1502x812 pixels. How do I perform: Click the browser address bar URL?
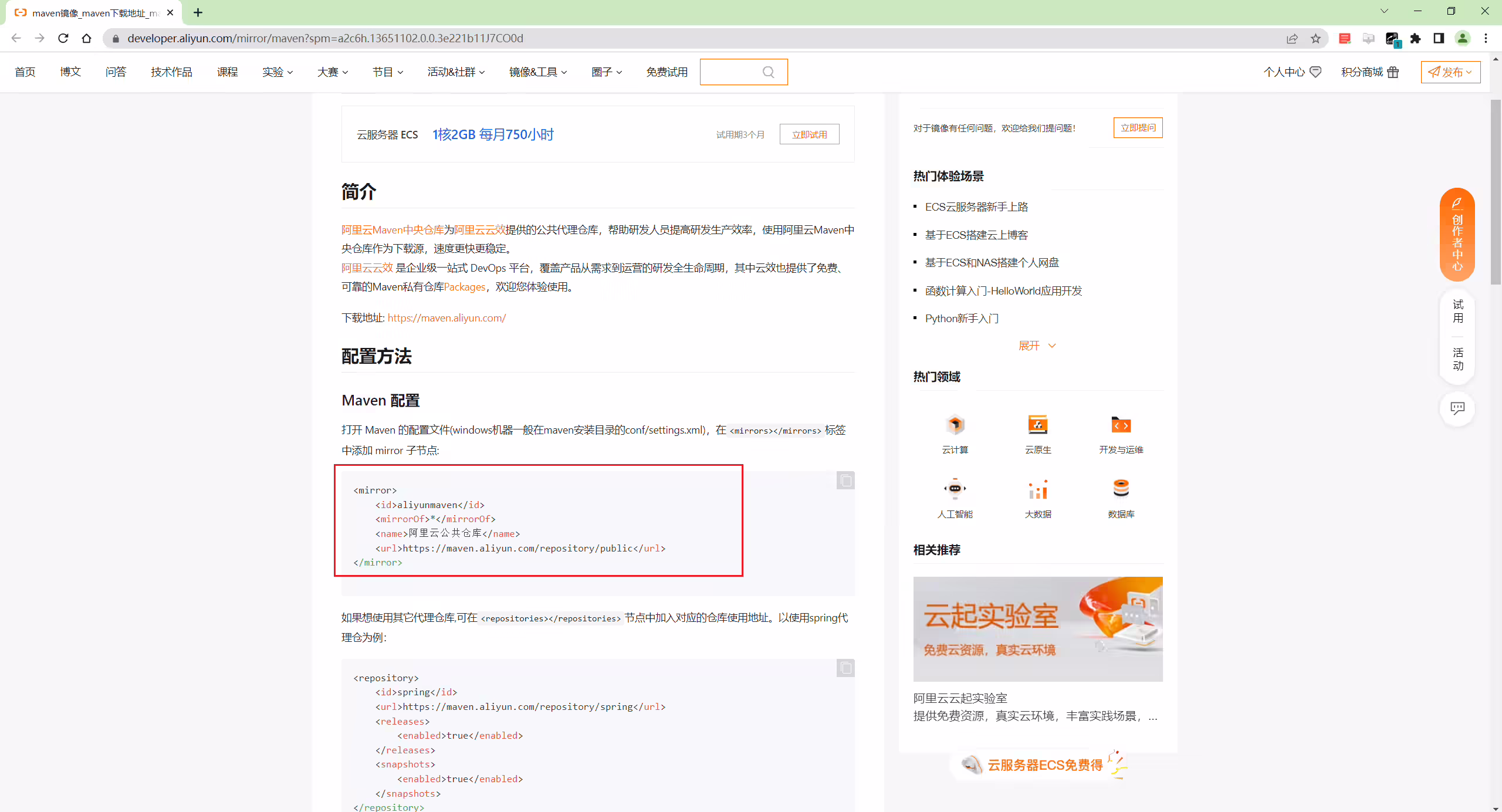point(325,38)
